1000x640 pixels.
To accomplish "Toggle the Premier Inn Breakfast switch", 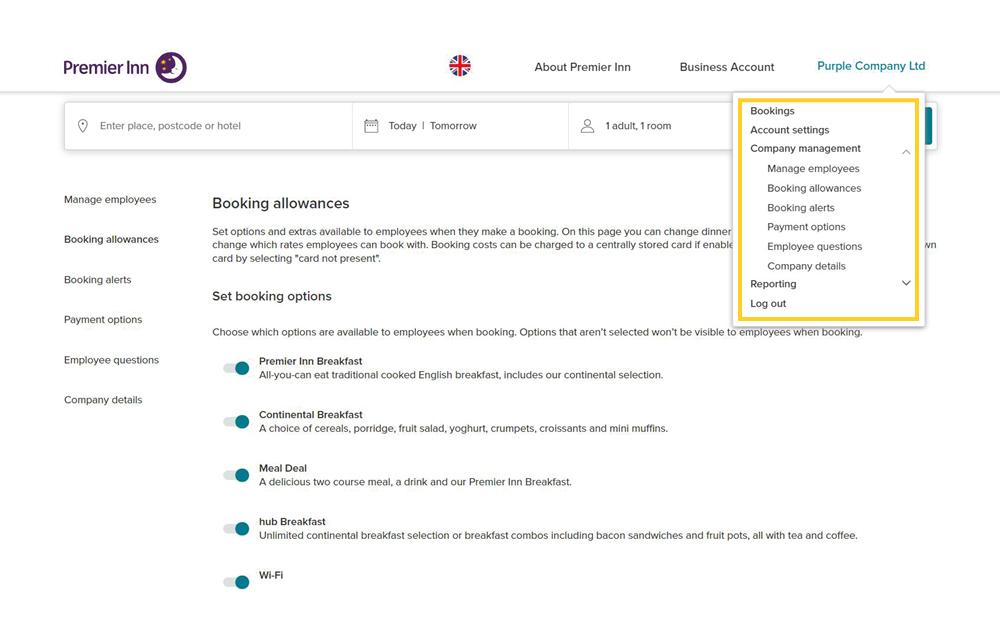I will point(237,368).
